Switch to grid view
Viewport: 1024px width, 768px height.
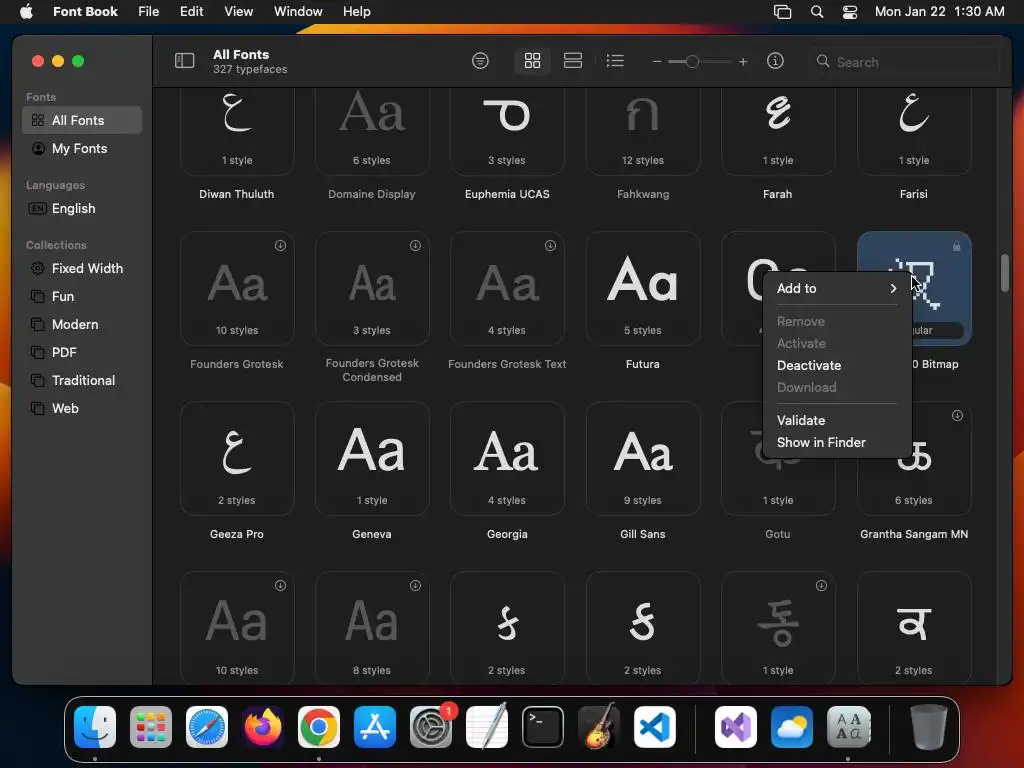pyautogui.click(x=532, y=61)
